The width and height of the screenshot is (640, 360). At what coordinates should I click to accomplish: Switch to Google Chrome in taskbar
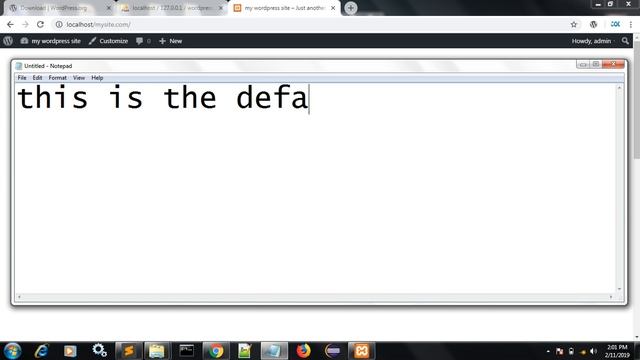click(216, 351)
